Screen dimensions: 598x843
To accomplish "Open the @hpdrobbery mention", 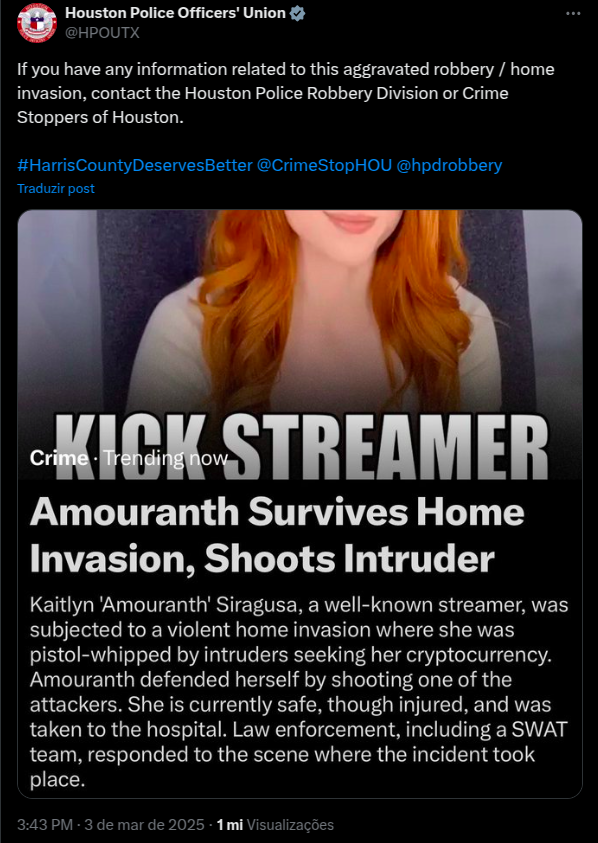I will 449,165.
